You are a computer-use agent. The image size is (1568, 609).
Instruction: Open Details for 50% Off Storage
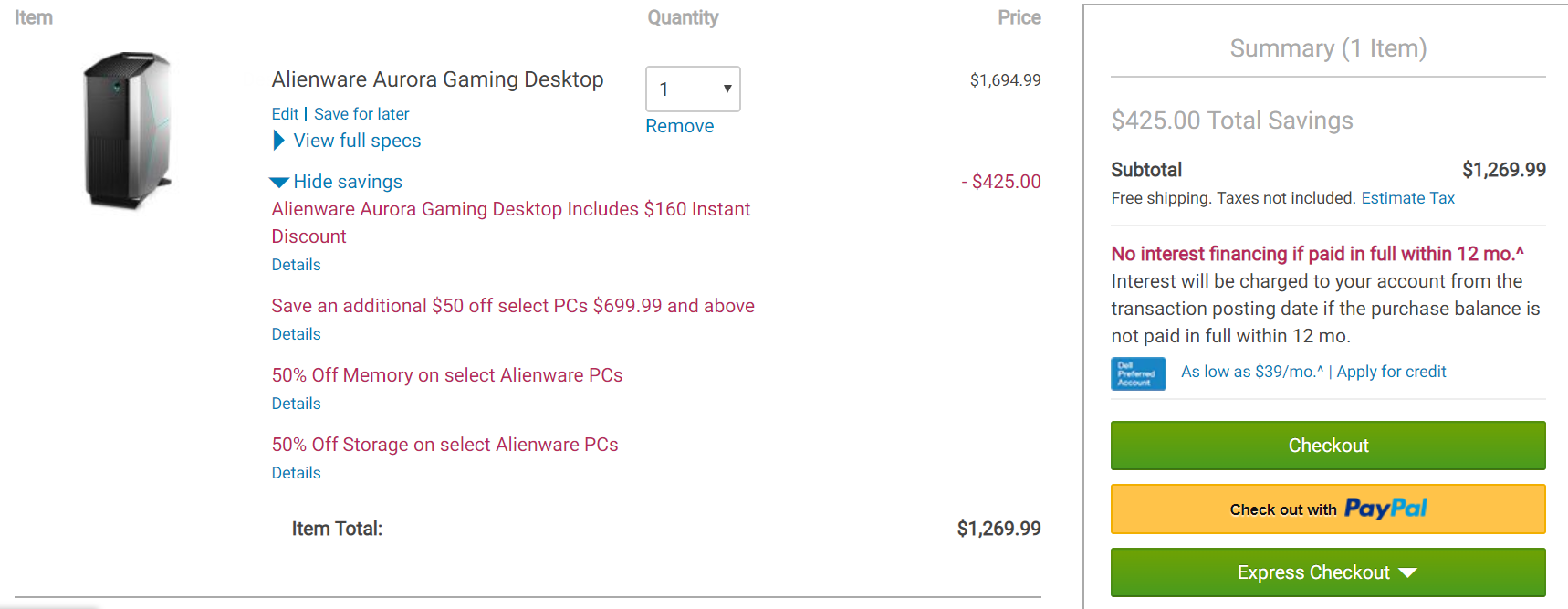coord(297,473)
